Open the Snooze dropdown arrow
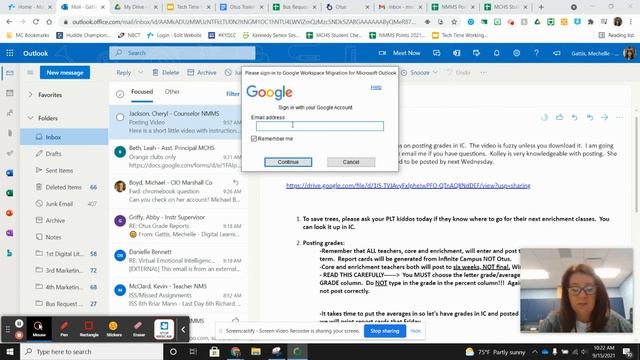The height and width of the screenshot is (360, 640). point(436,73)
